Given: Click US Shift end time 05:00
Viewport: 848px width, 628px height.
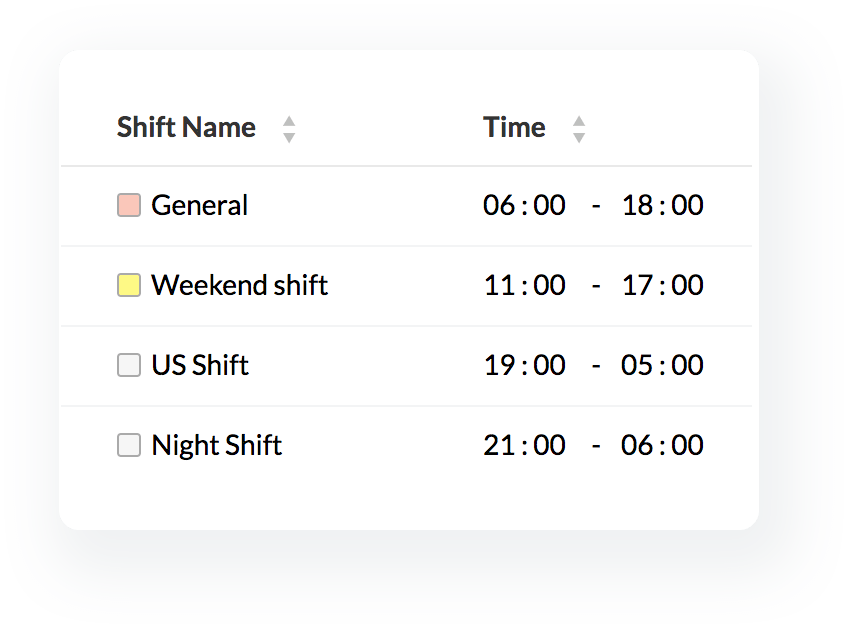Looking at the screenshot, I should point(662,366).
